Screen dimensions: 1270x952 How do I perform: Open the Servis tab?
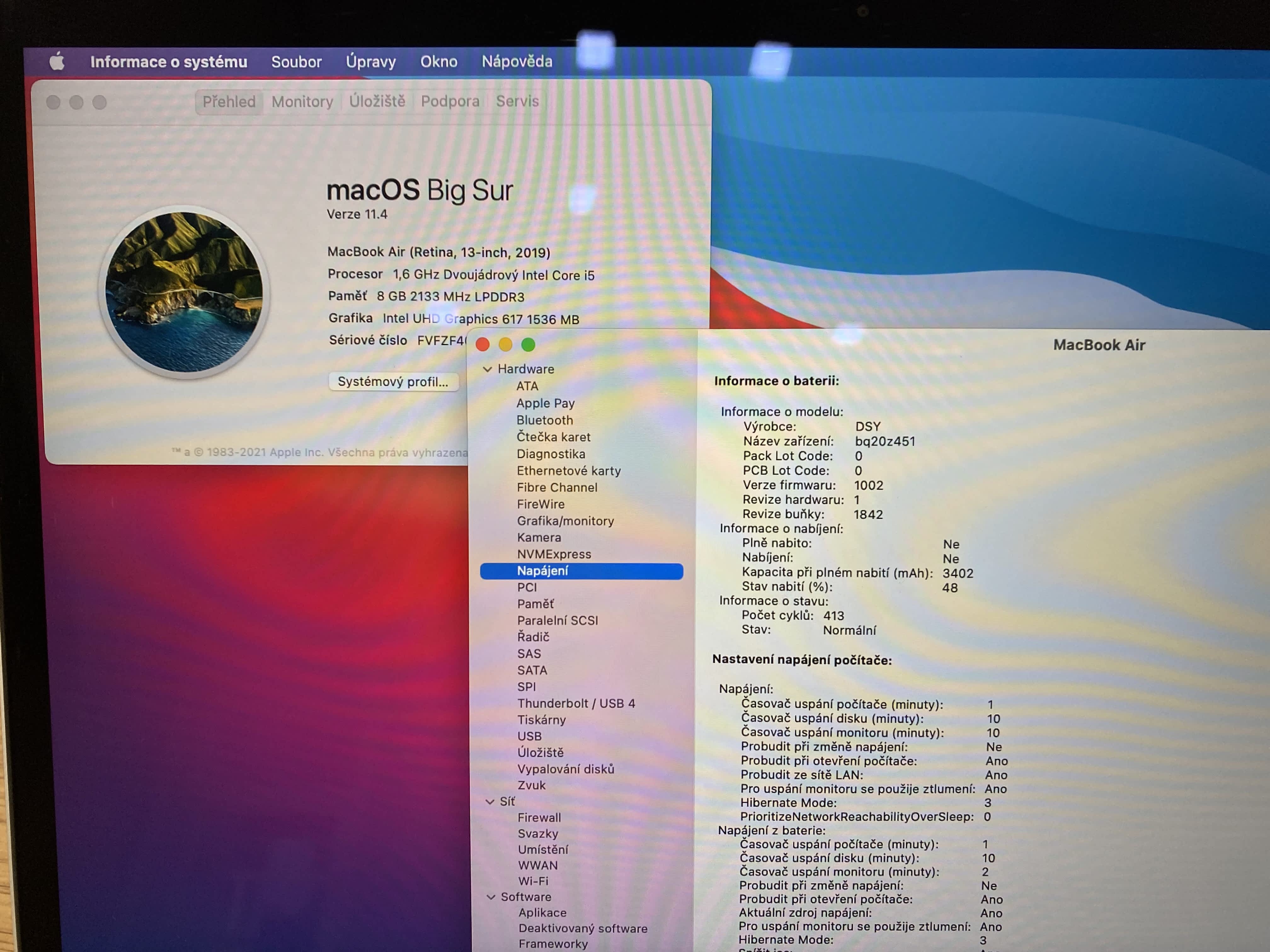[x=517, y=102]
